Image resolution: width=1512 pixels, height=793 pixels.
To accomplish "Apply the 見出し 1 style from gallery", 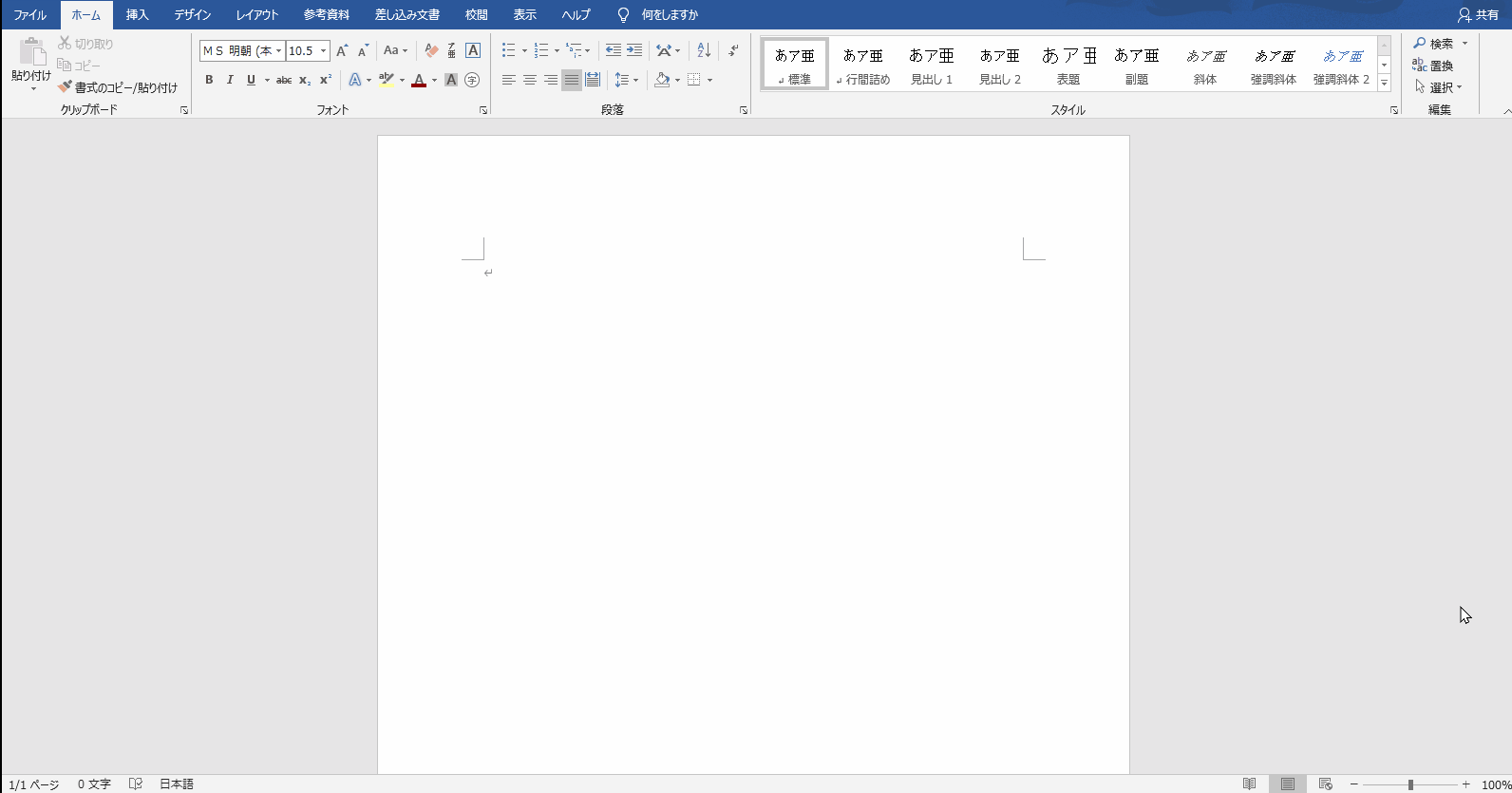I will tap(931, 66).
